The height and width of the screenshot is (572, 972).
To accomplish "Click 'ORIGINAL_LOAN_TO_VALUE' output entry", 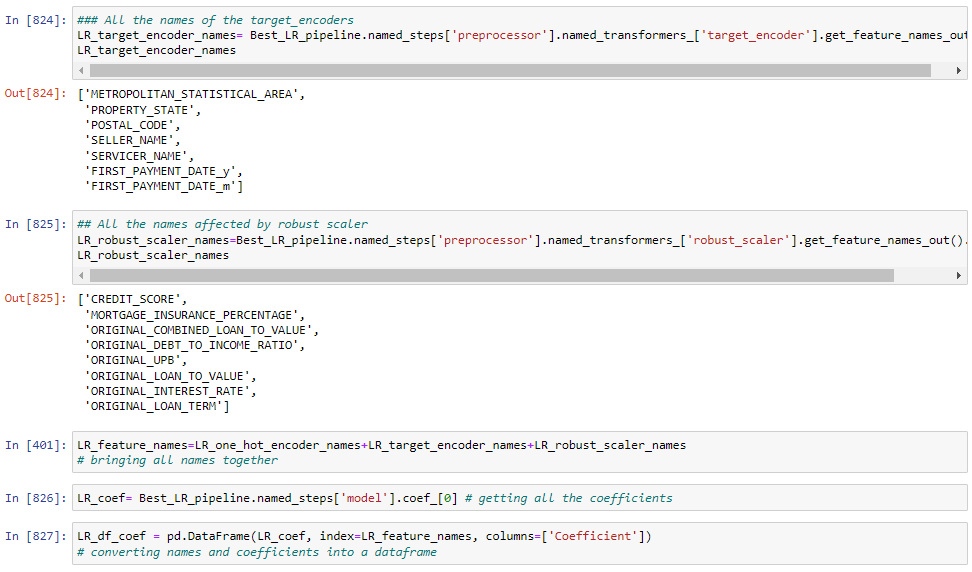I will point(167,376).
